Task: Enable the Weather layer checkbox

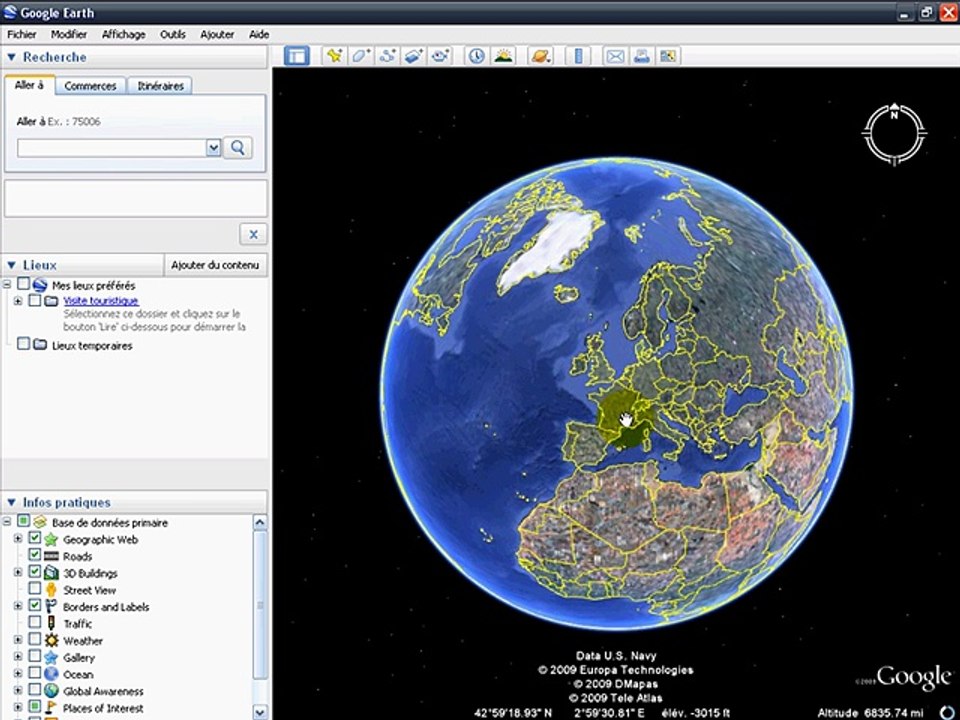Action: tap(35, 639)
